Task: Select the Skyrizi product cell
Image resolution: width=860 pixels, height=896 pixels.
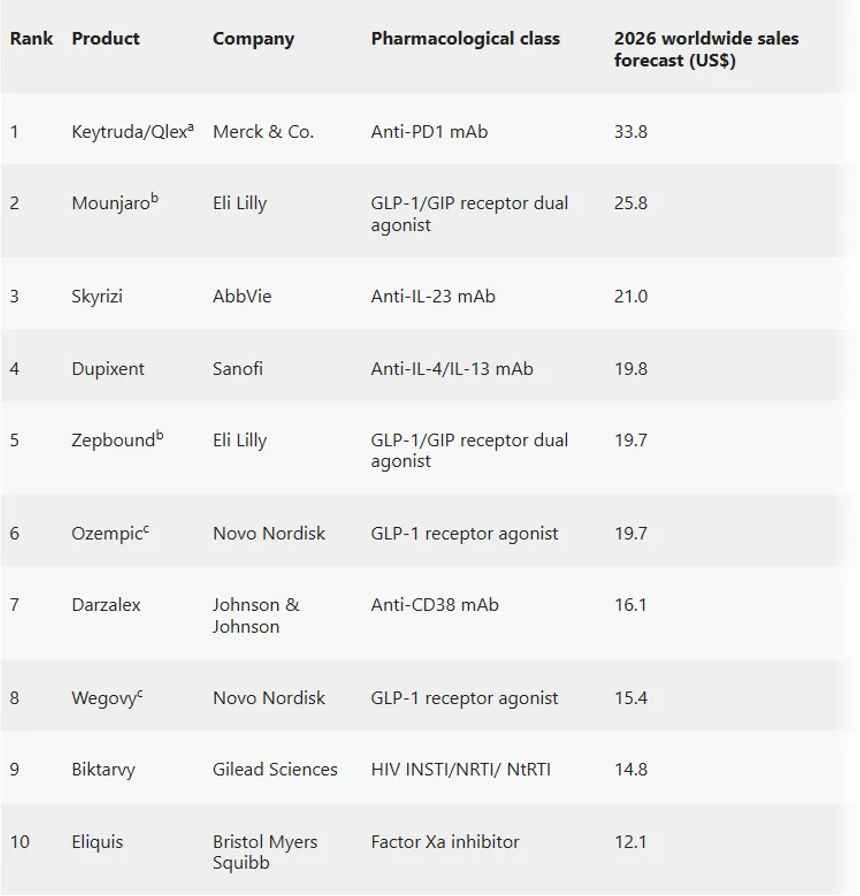Action: 97,297
